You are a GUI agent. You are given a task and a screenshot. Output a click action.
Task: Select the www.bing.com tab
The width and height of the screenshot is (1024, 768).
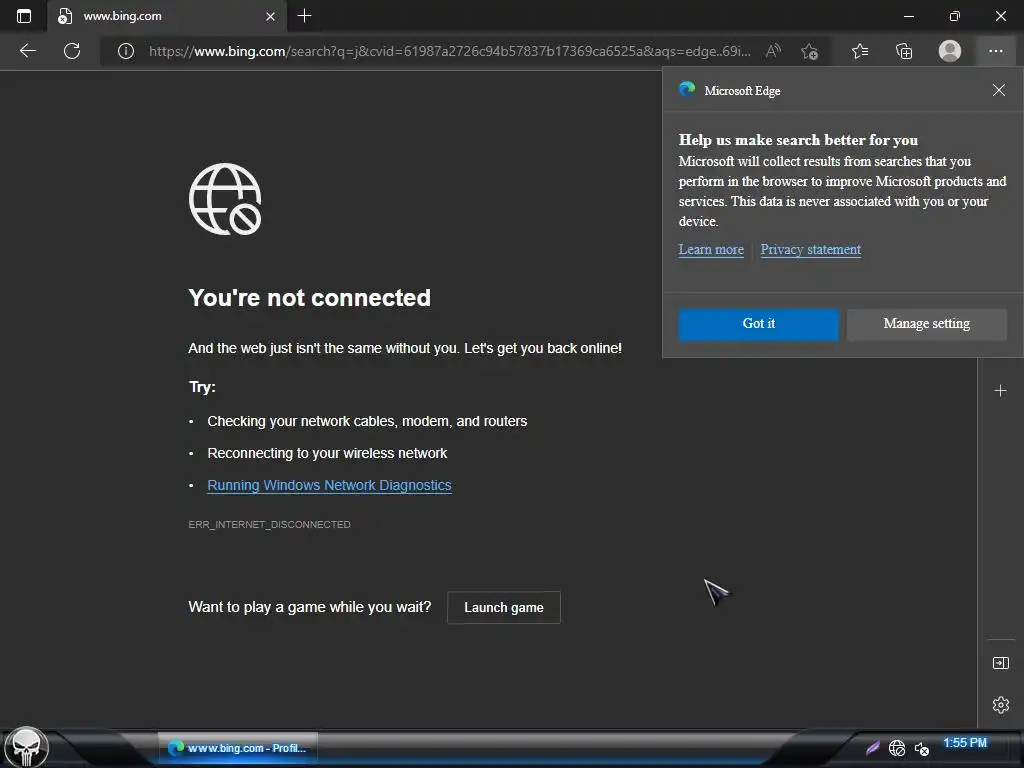[x=167, y=16]
